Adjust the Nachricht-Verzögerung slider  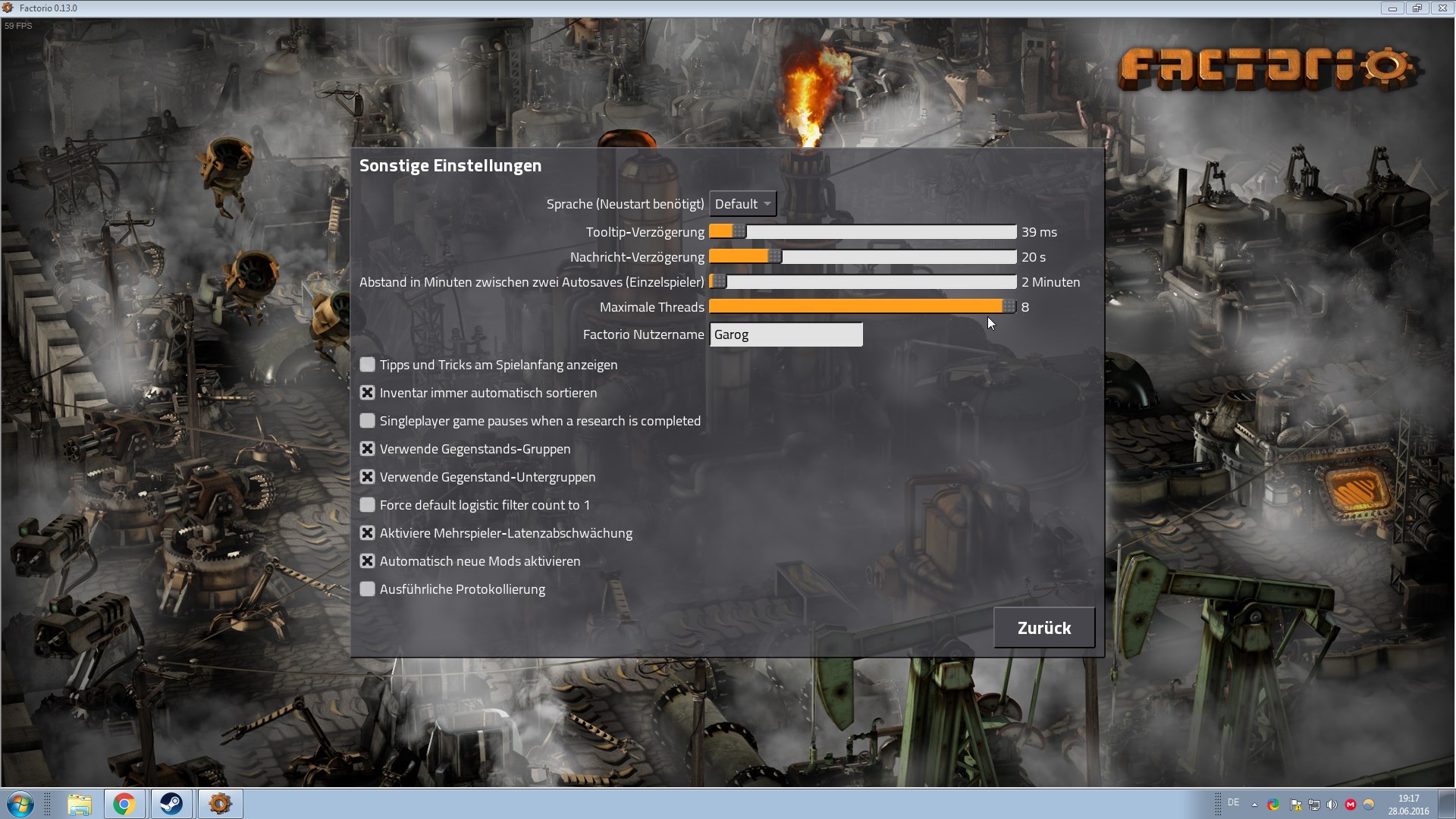tap(863, 257)
